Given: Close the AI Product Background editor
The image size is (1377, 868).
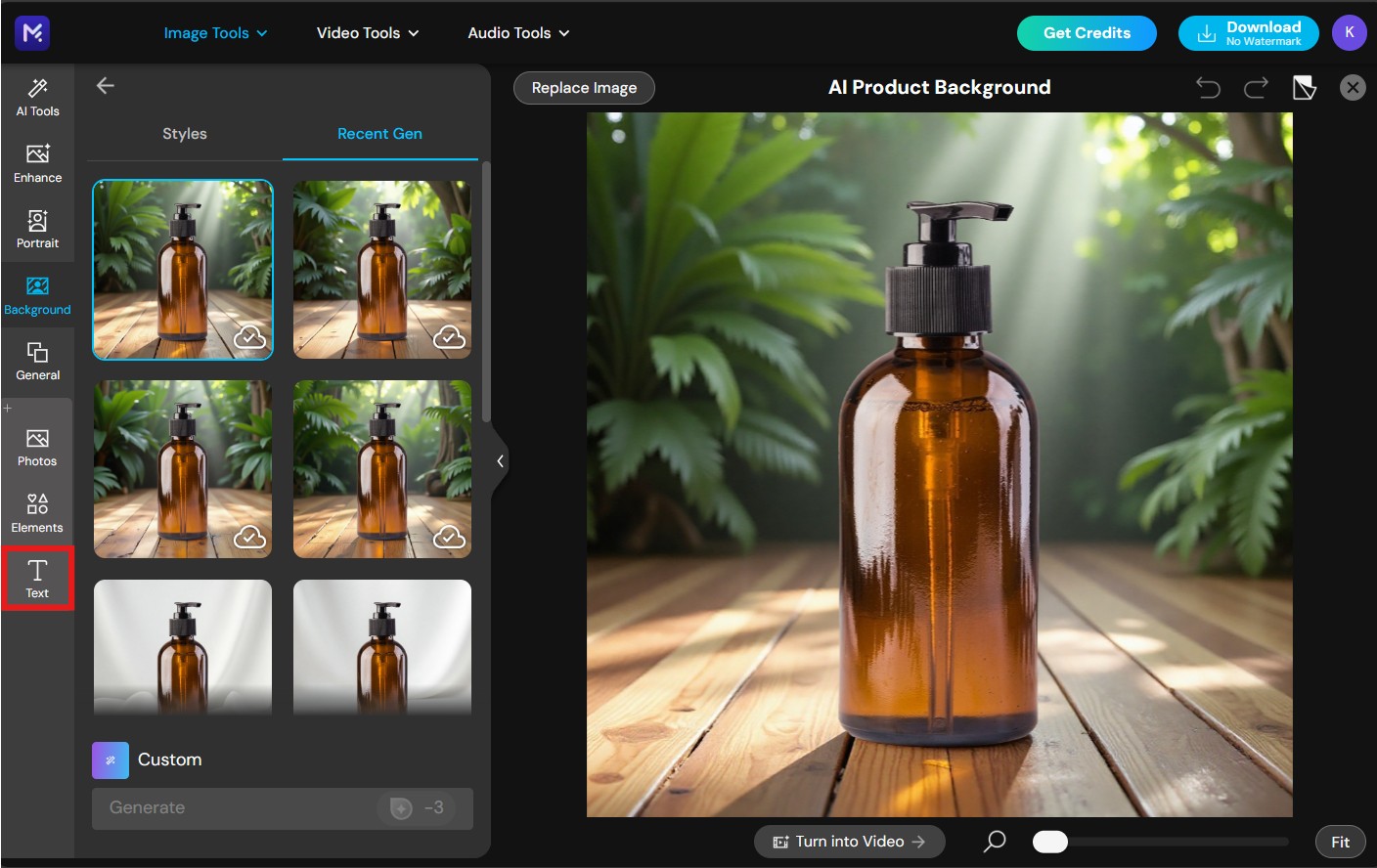Looking at the screenshot, I should pyautogui.click(x=1353, y=88).
